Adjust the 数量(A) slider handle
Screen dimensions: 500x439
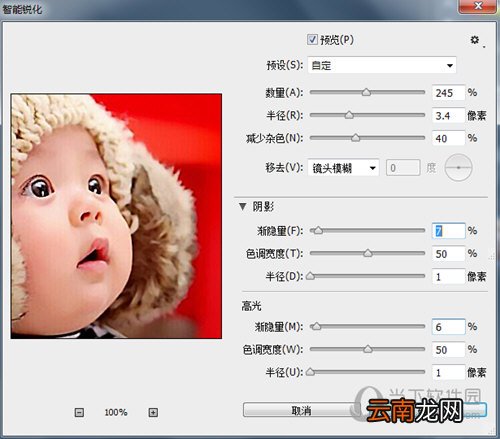366,92
